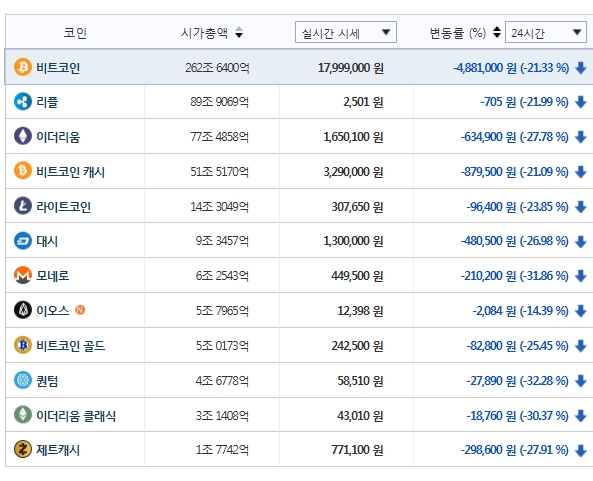593x481 pixels.
Task: Click the down arrow in 대시 row
Action: 581,241
